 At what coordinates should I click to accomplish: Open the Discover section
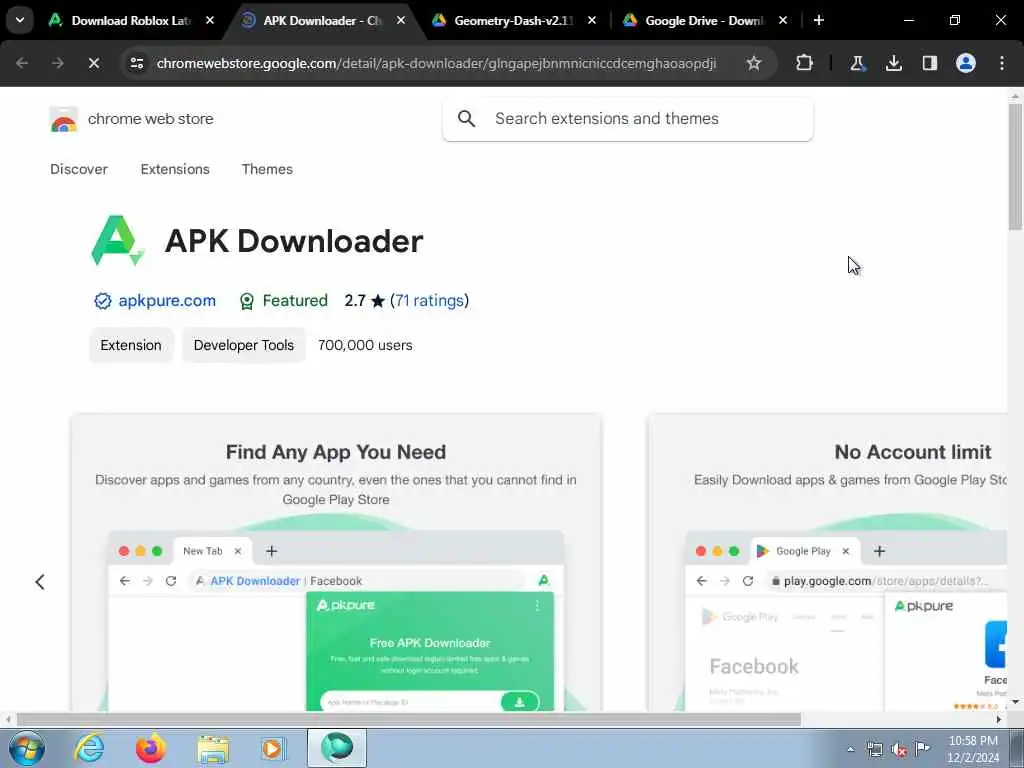[x=79, y=169]
